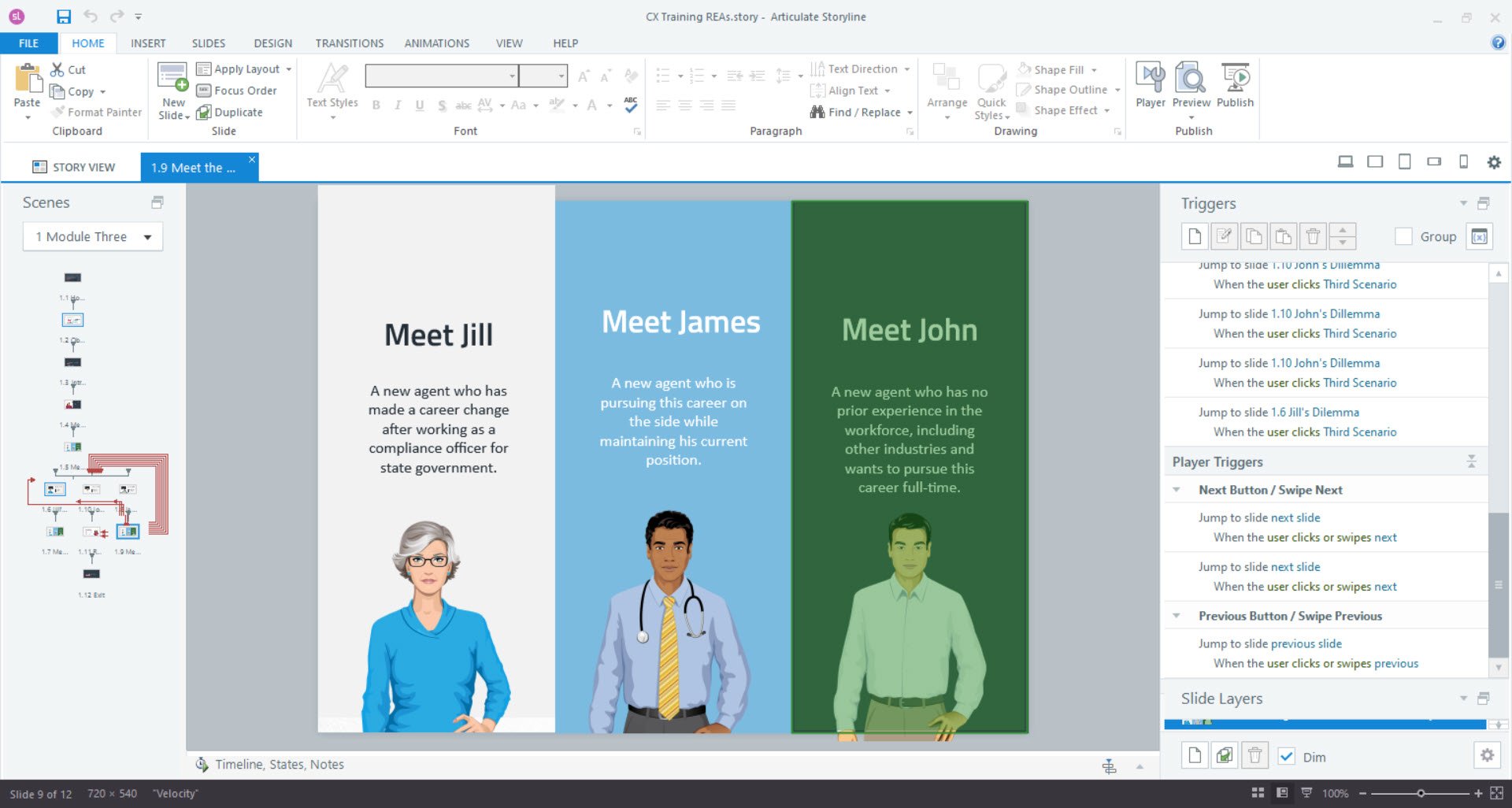Dock the timeline panel icon
This screenshot has height=808, width=1512.
[1109, 765]
